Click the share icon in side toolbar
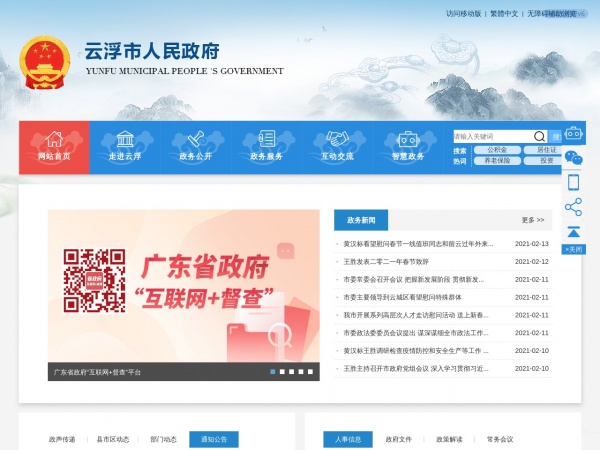The height and width of the screenshot is (450, 600). coord(573,207)
